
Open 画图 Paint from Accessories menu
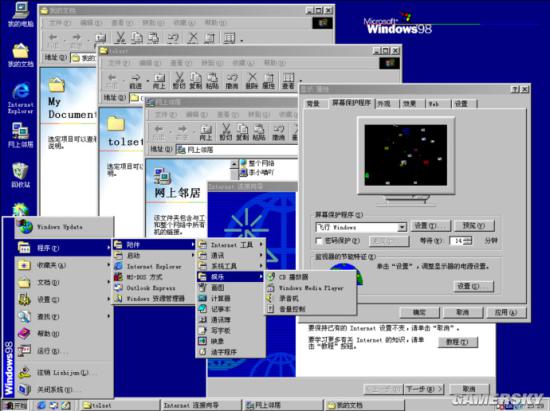coord(230,288)
